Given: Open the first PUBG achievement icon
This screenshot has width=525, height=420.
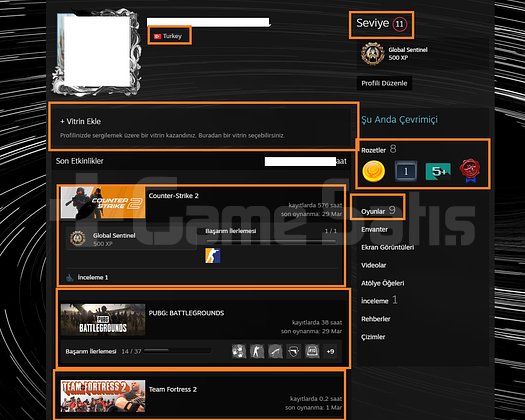Looking at the screenshot, I should (239, 351).
